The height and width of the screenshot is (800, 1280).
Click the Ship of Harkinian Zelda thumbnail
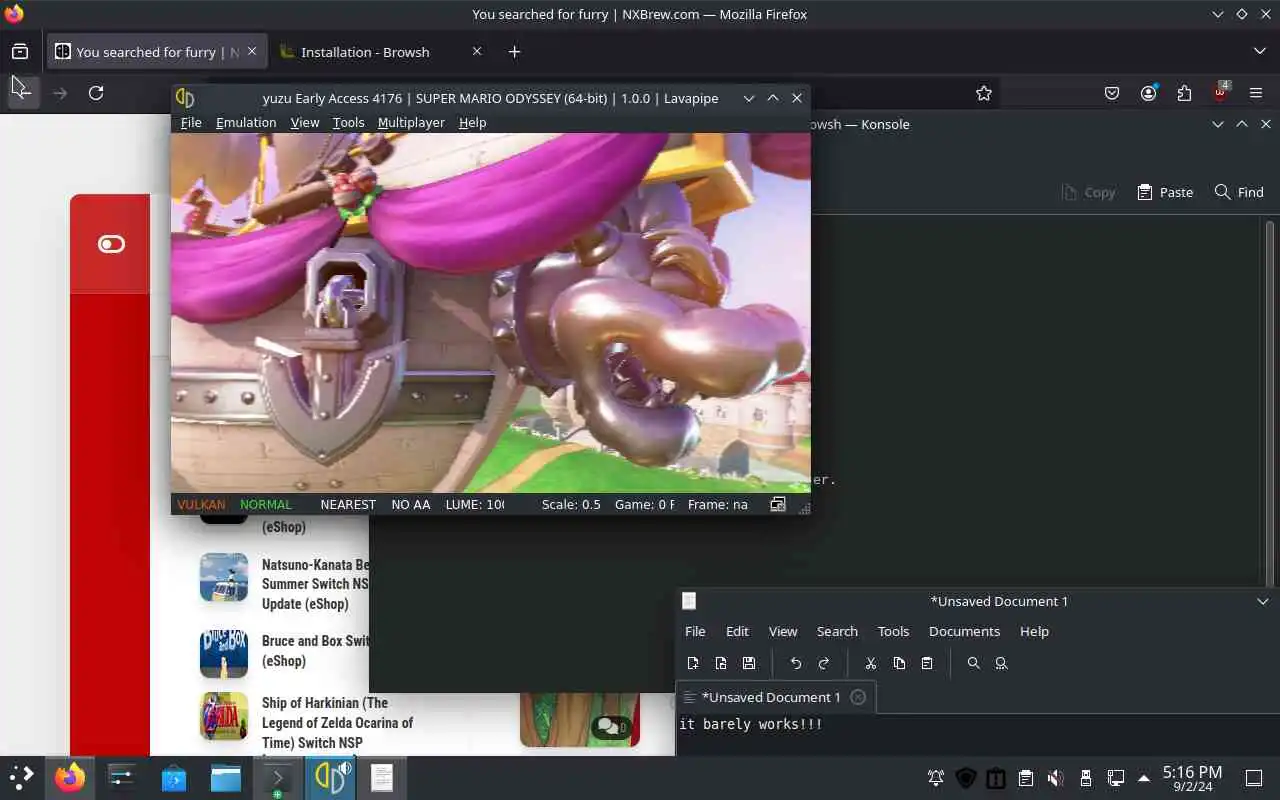[224, 716]
